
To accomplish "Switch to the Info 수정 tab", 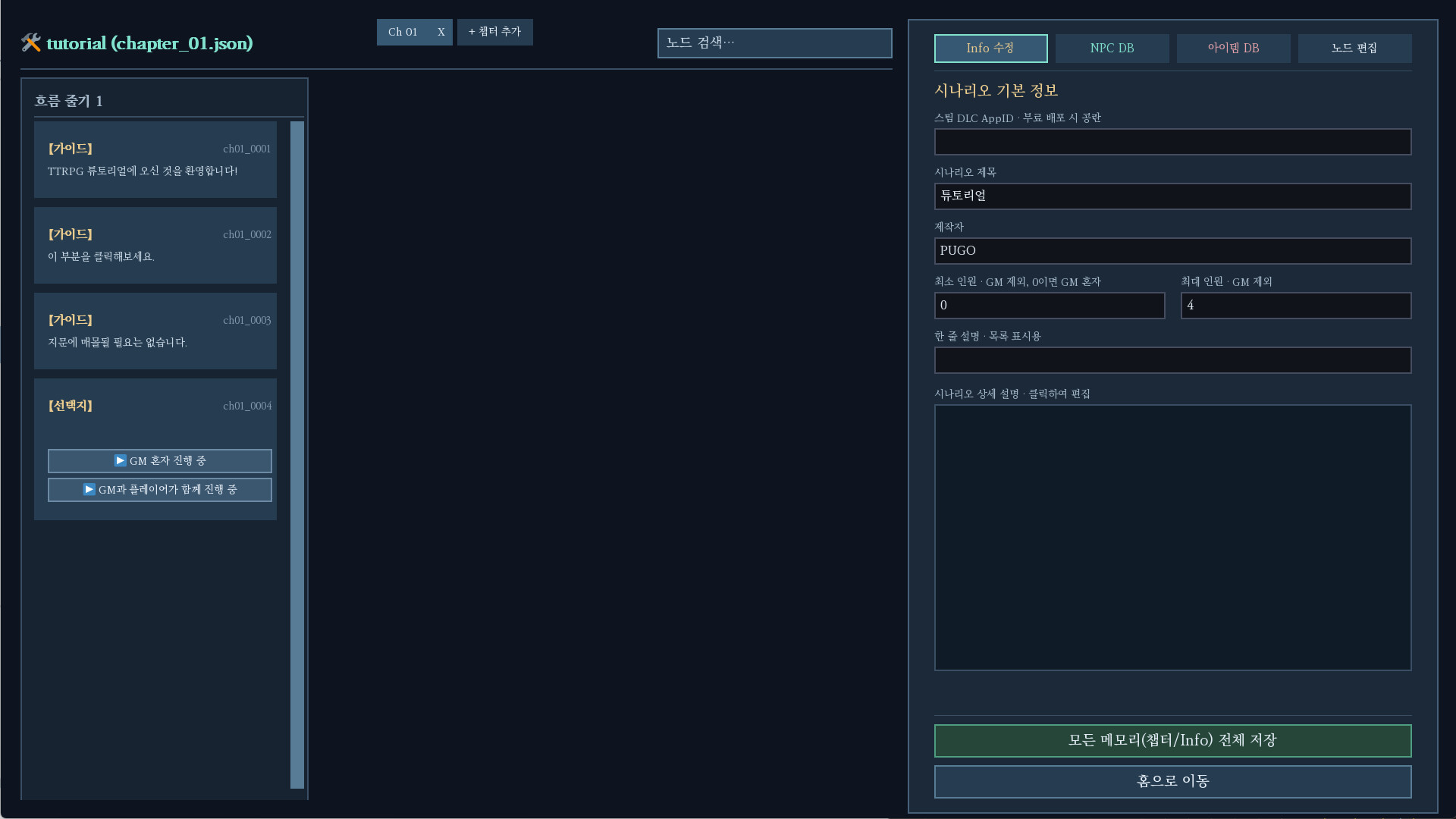I will (x=990, y=48).
